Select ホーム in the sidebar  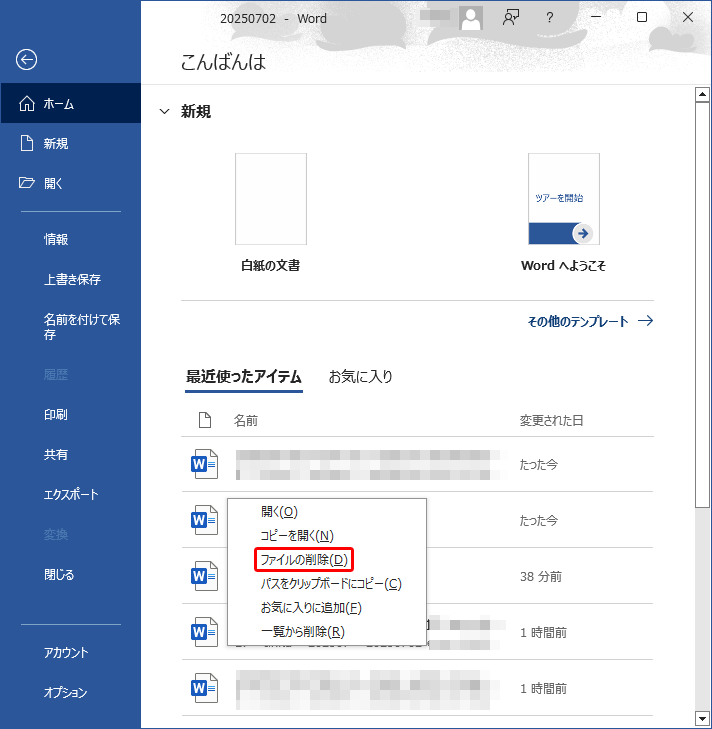click(x=71, y=103)
